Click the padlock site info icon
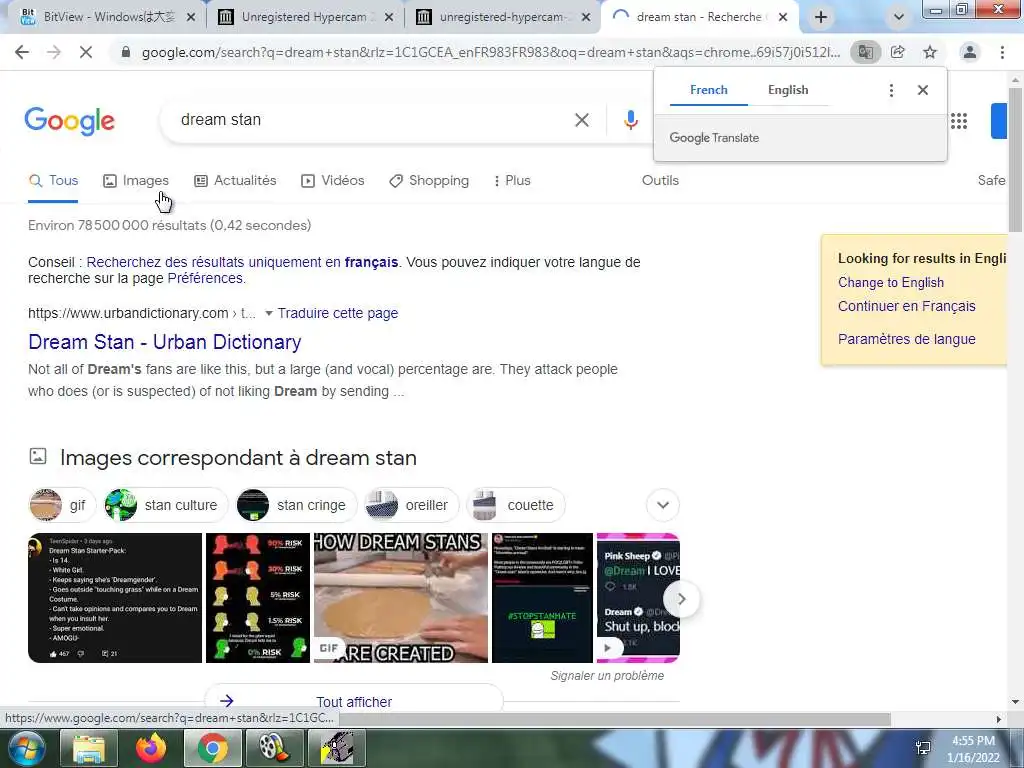 (x=126, y=52)
